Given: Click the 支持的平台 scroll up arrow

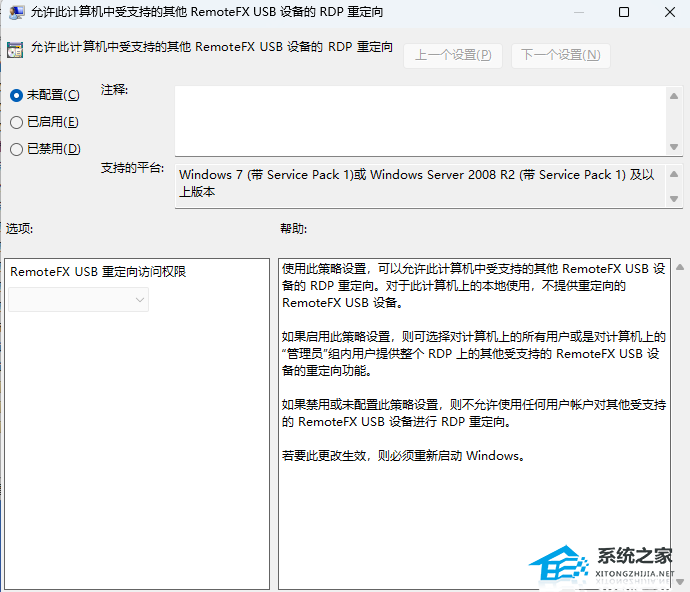Looking at the screenshot, I should coord(674,174).
